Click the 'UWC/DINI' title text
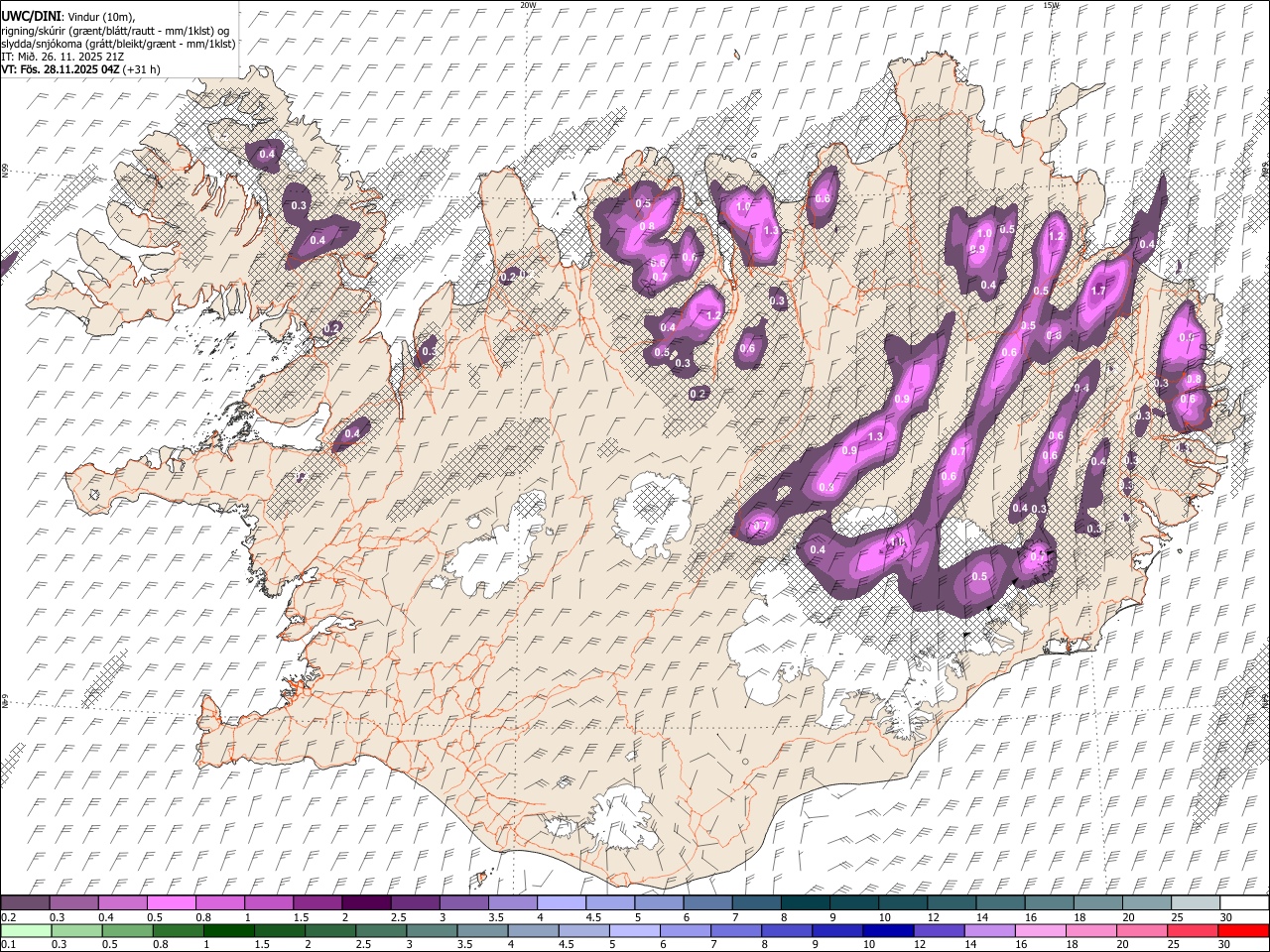This screenshot has height=952, width=1270. tap(30, 17)
